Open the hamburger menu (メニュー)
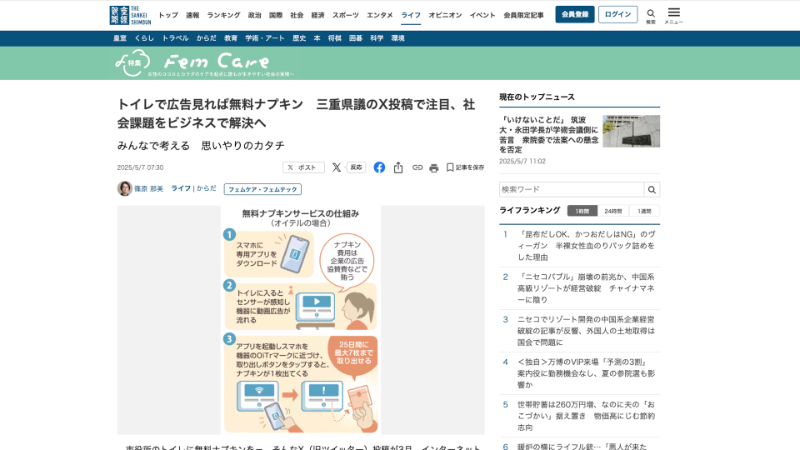800x450 pixels. (674, 14)
